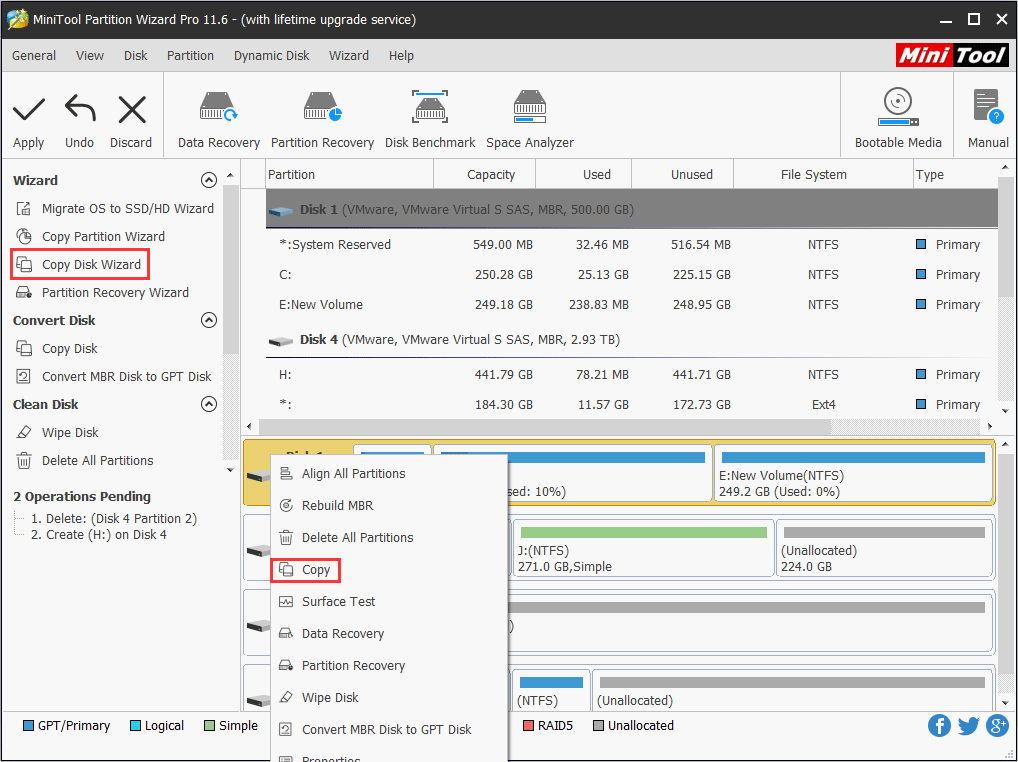The image size is (1018, 762).
Task: Click the Copy Partition Wizard icon
Action: tap(24, 236)
